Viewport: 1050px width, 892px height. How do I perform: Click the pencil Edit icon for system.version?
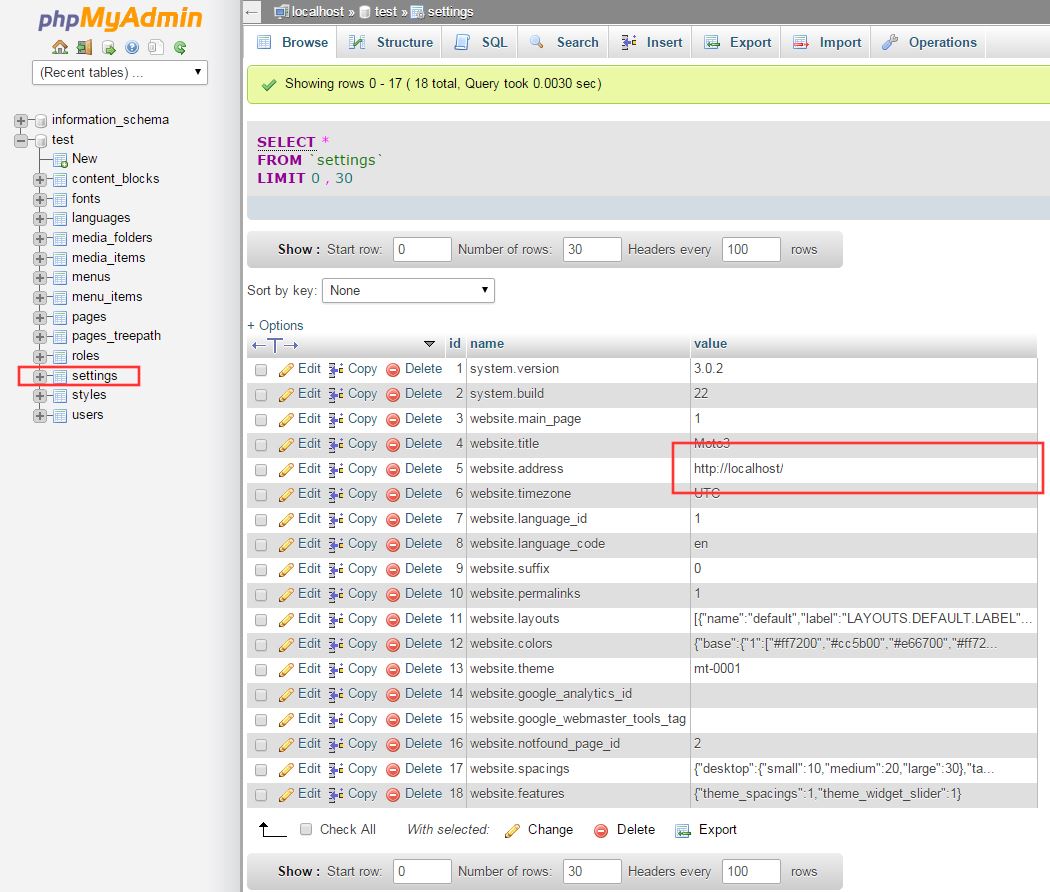(286, 370)
